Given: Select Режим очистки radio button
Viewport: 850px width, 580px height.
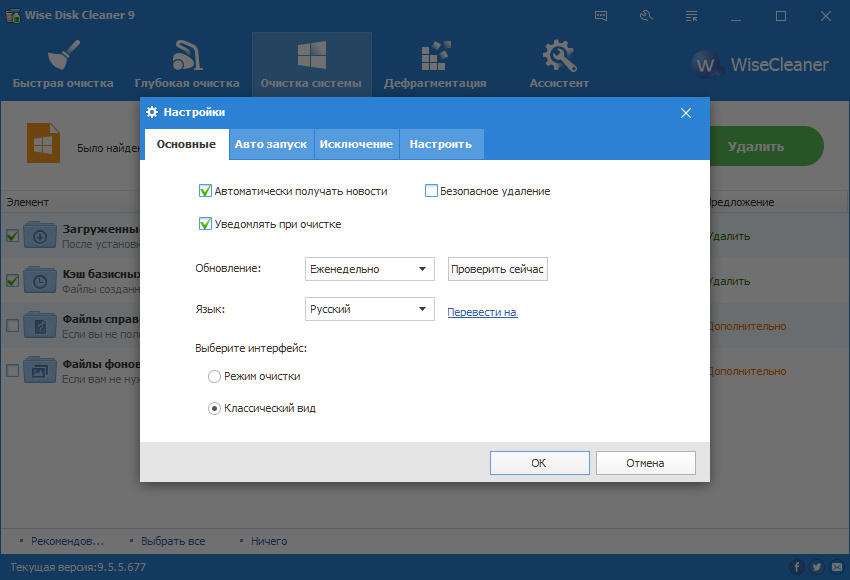Looking at the screenshot, I should (215, 376).
